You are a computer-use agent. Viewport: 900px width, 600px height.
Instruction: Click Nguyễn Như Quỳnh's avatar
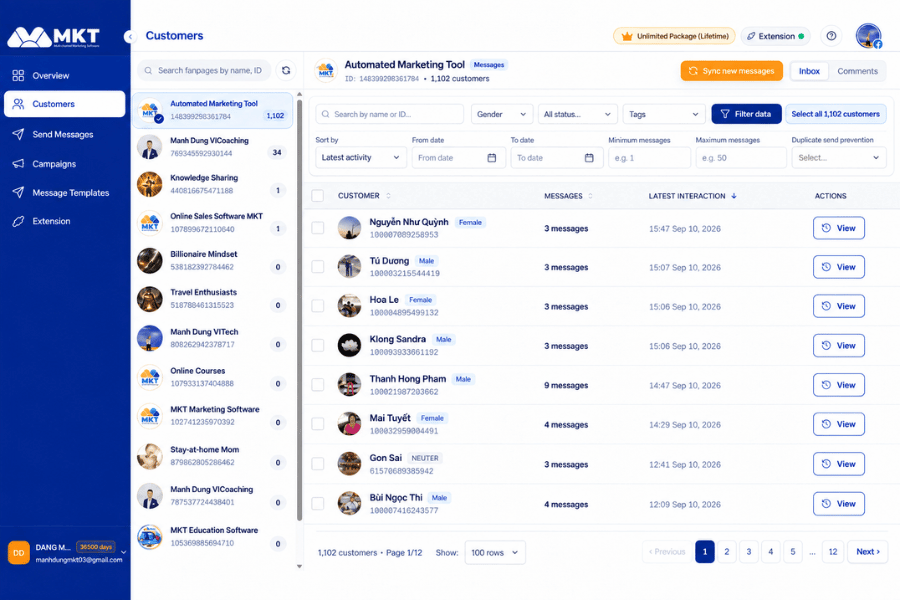pyautogui.click(x=349, y=228)
